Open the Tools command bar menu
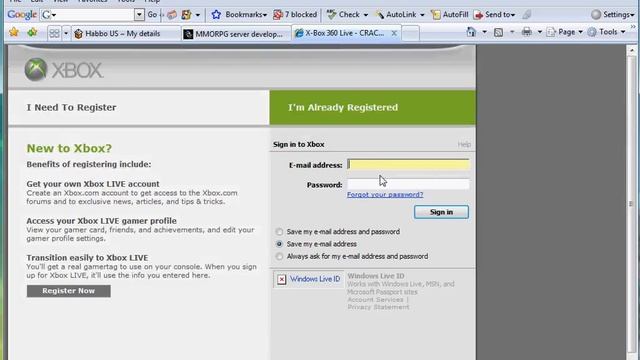 [607, 32]
